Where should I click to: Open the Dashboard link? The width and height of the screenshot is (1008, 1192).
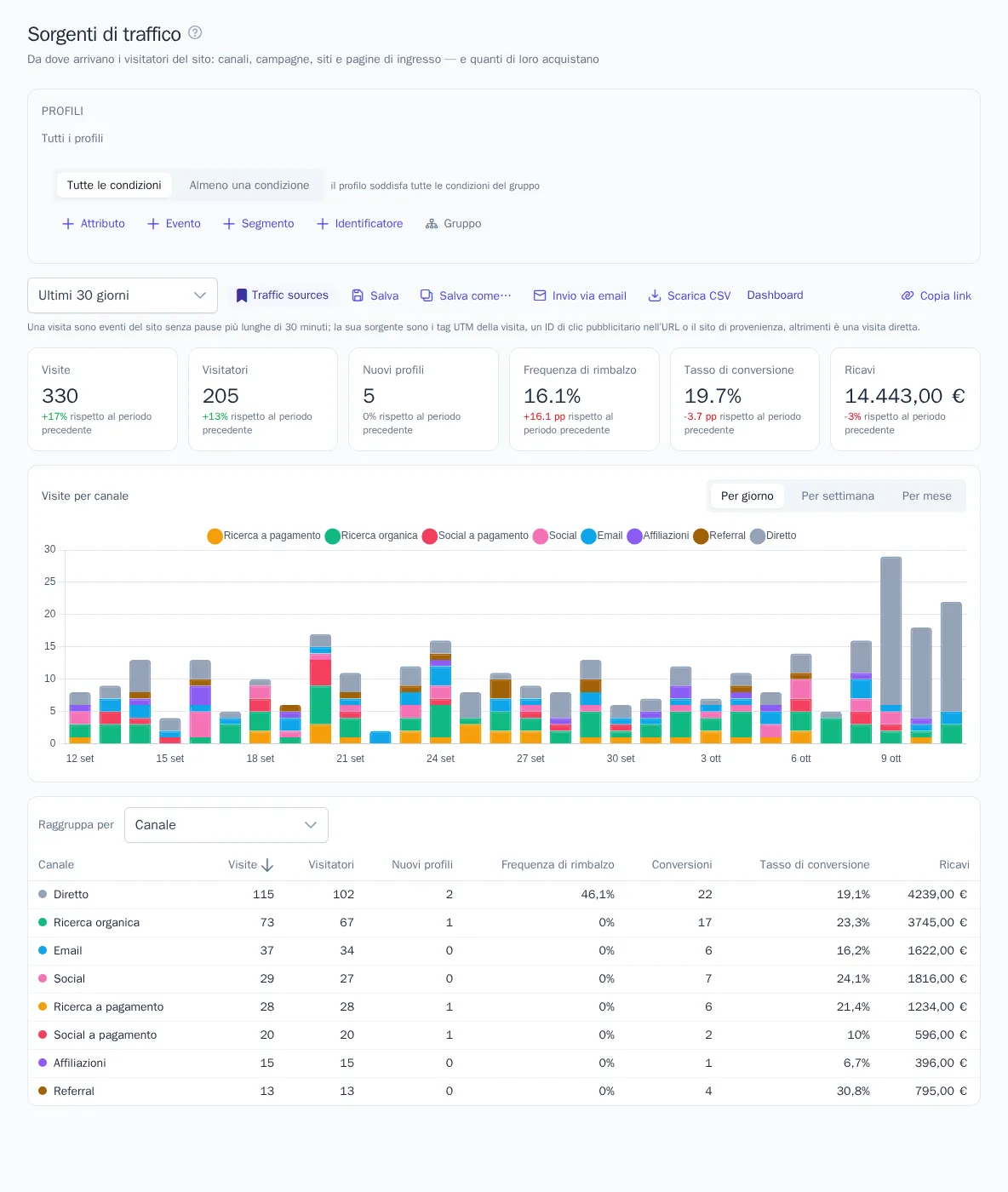click(x=776, y=295)
